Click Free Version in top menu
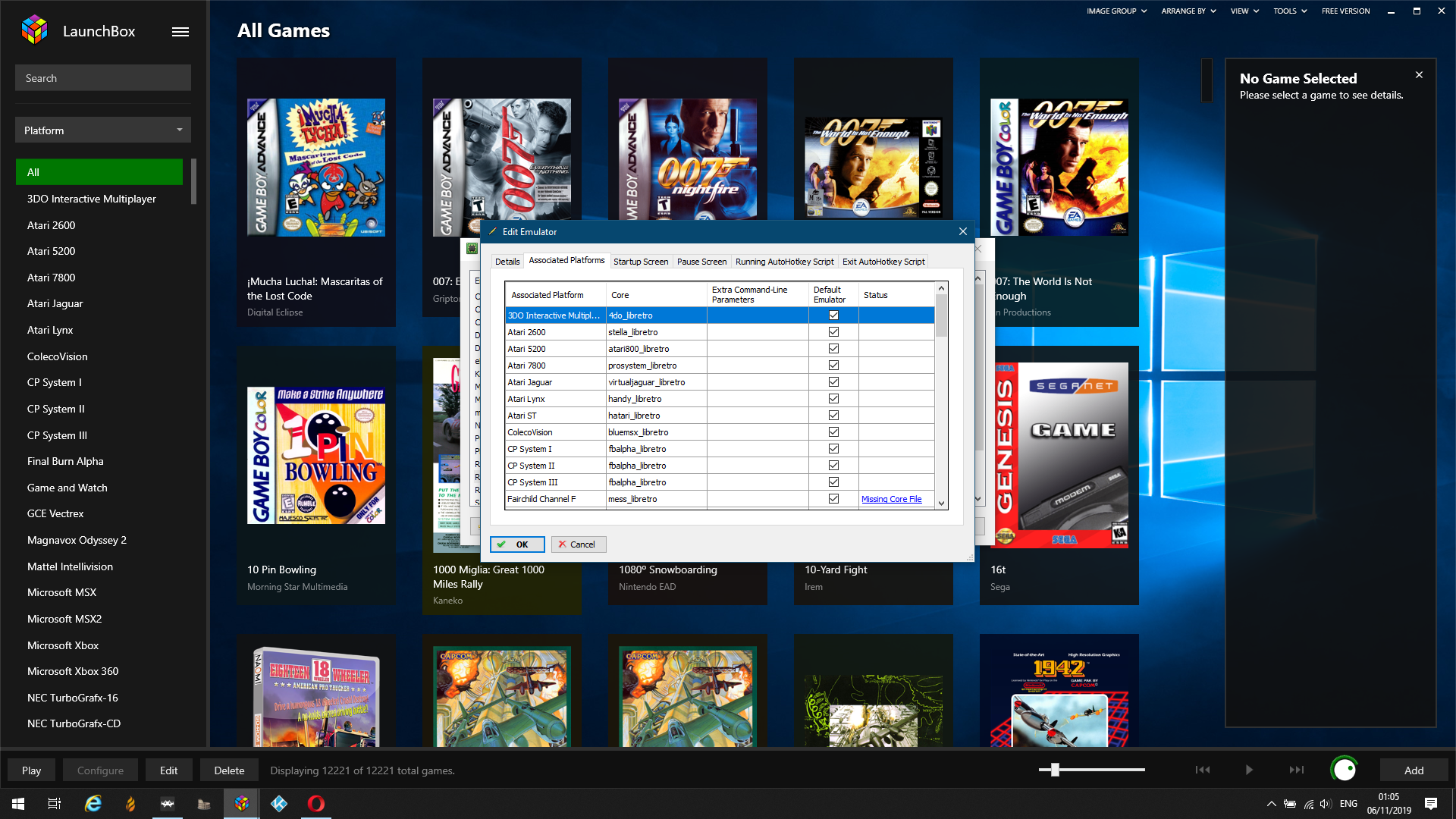Image resolution: width=1456 pixels, height=819 pixels. [1345, 11]
